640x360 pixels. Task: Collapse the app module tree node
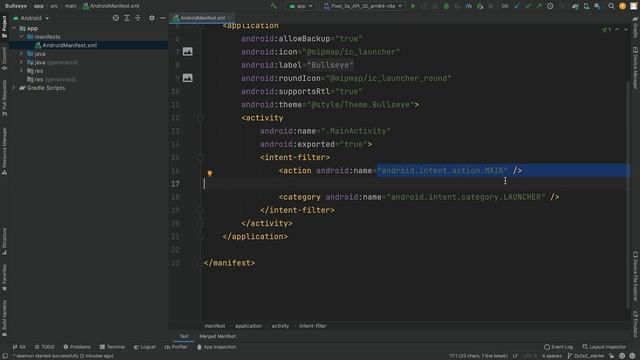point(14,28)
